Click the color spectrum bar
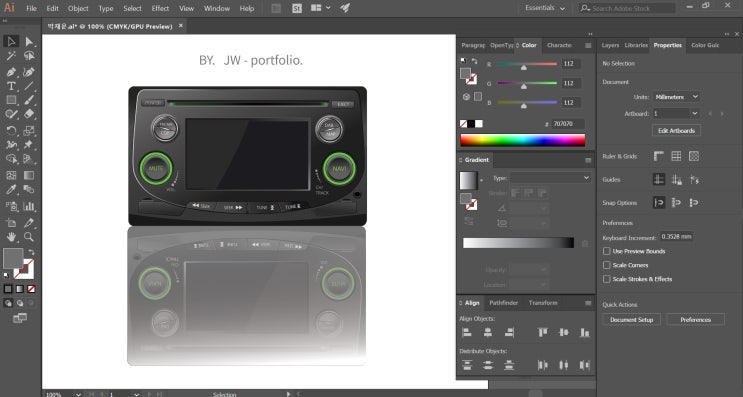This screenshot has width=743, height=397. [x=523, y=140]
